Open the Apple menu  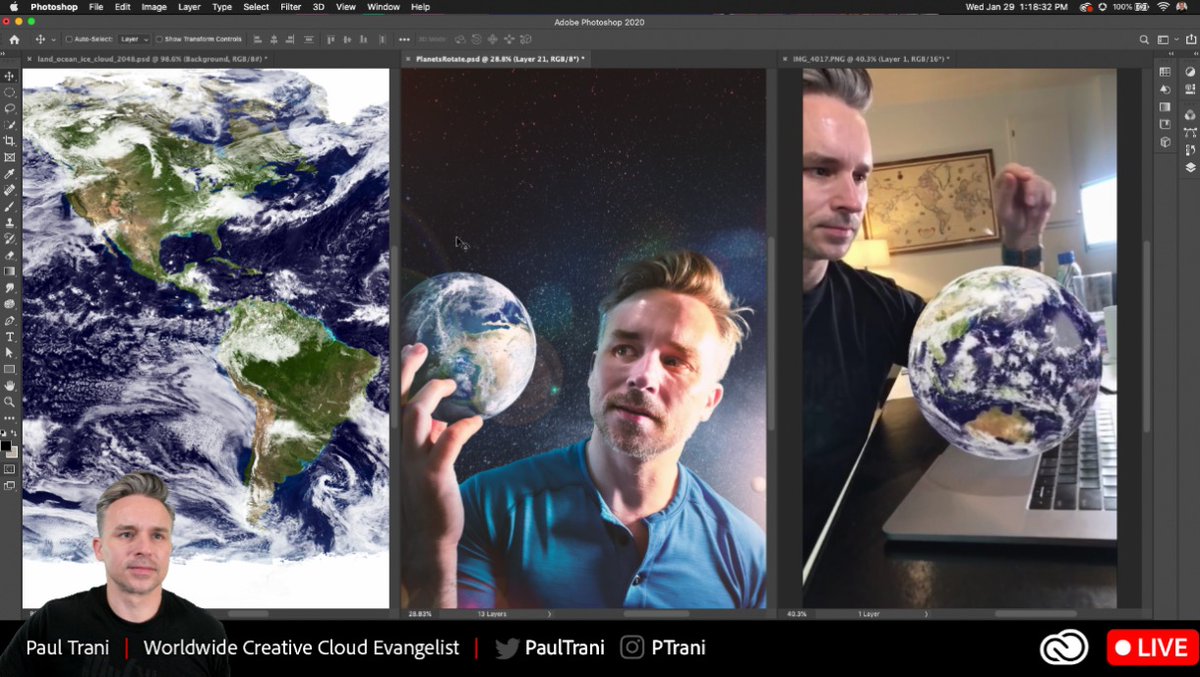[13, 7]
